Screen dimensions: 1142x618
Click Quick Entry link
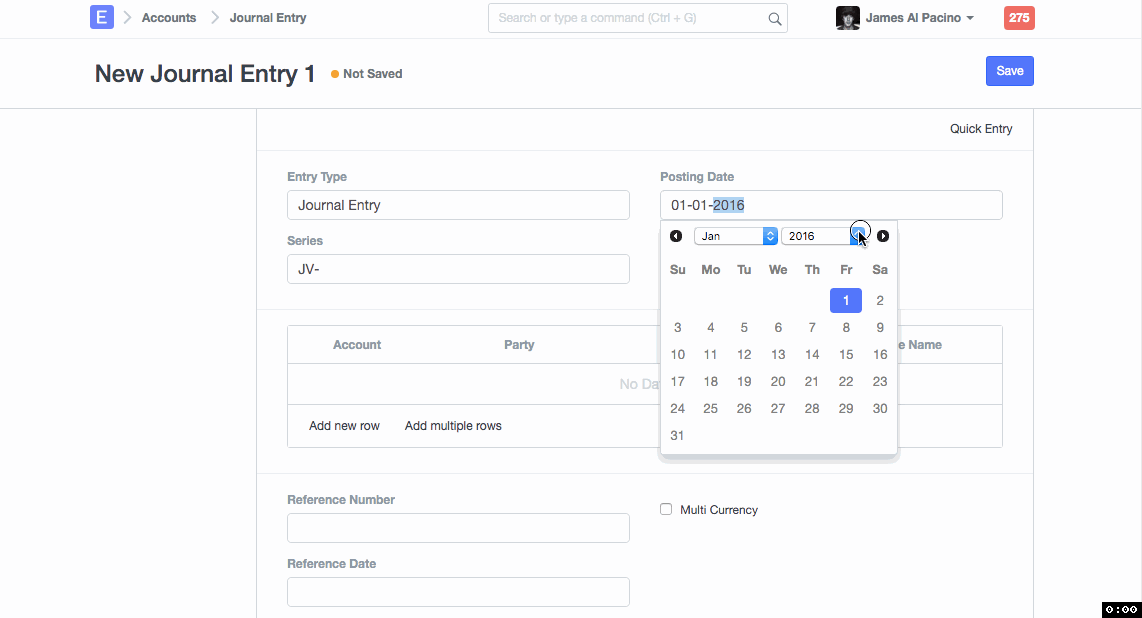(x=980, y=129)
